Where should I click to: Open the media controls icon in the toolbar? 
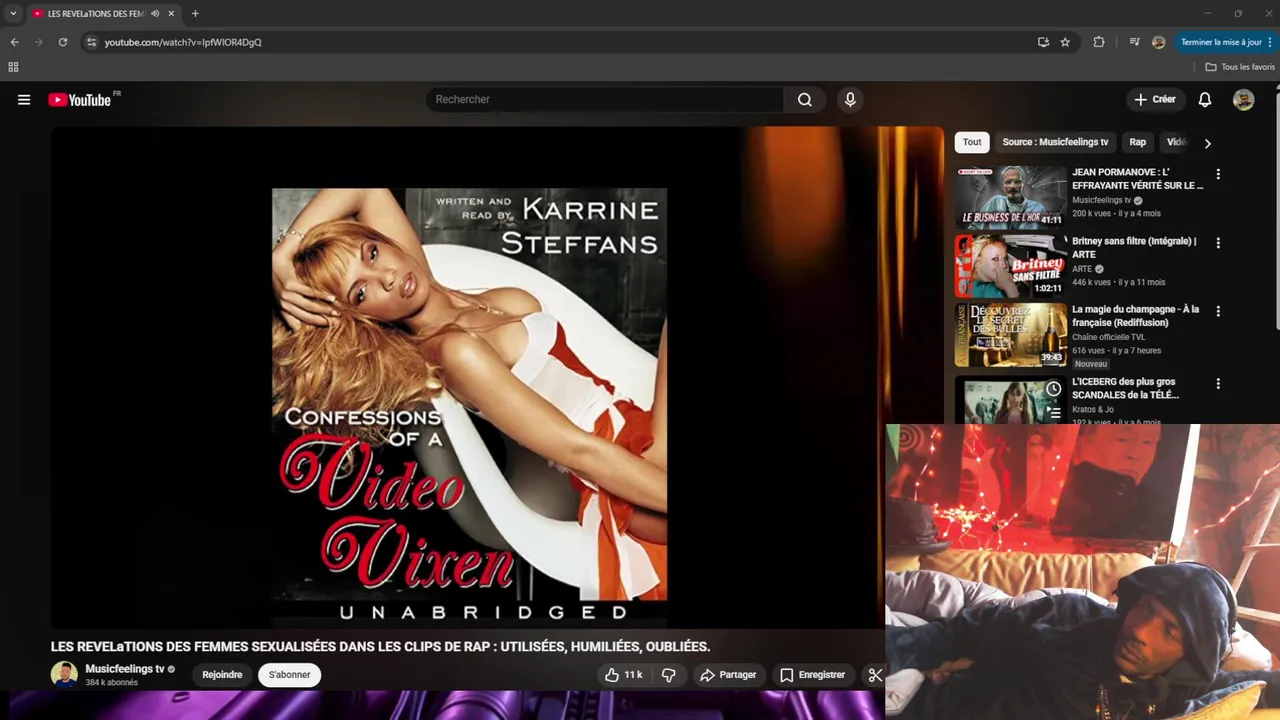tap(1134, 42)
